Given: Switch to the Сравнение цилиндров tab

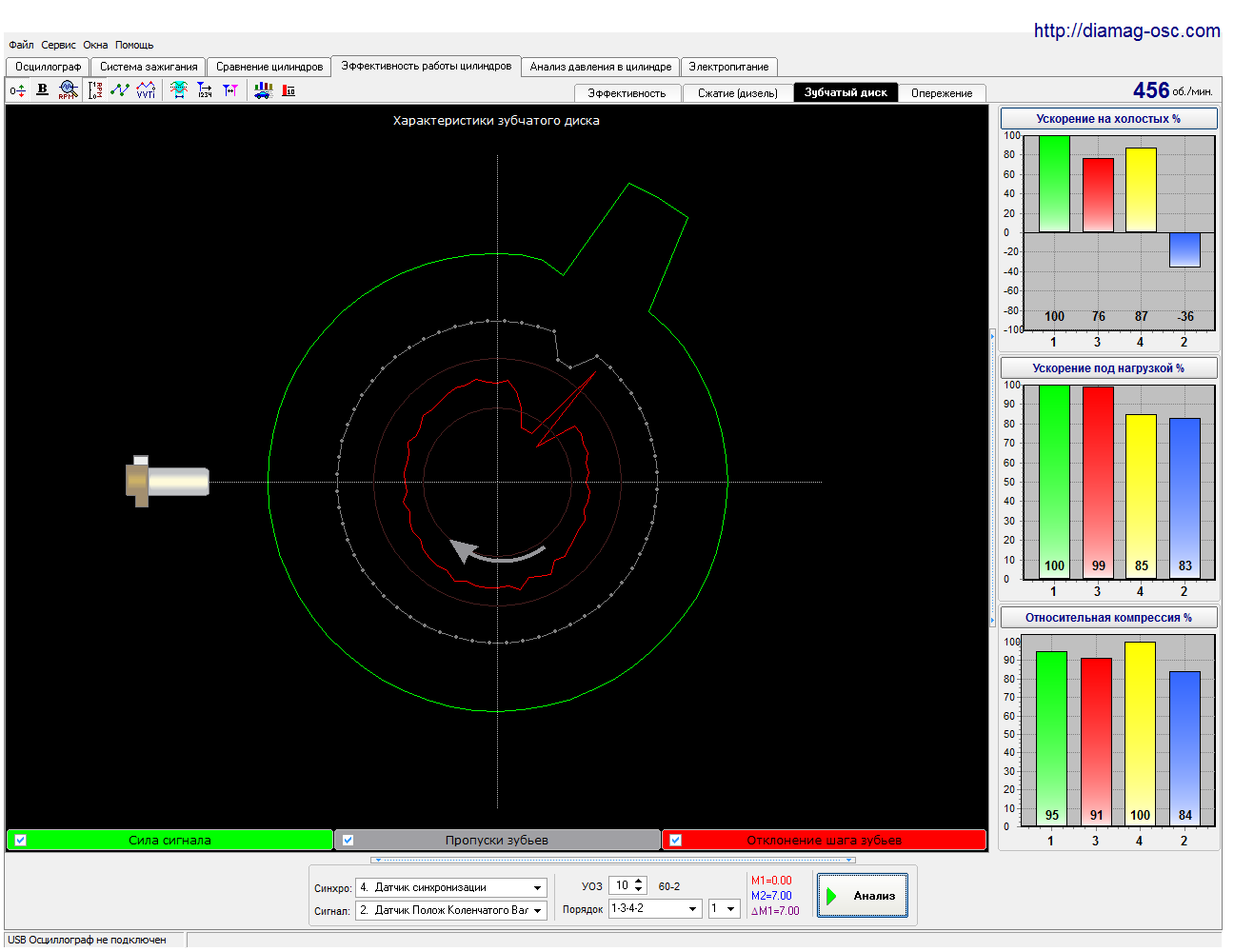Looking at the screenshot, I should (269, 67).
